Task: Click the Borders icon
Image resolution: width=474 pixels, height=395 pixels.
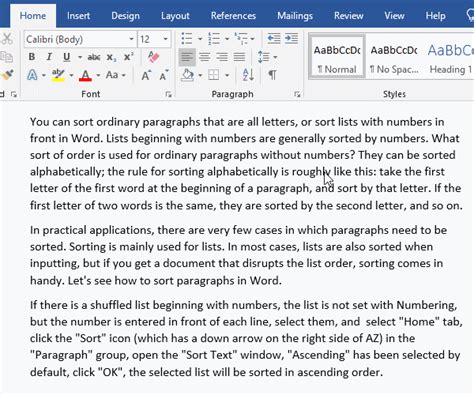Action: click(x=214, y=75)
